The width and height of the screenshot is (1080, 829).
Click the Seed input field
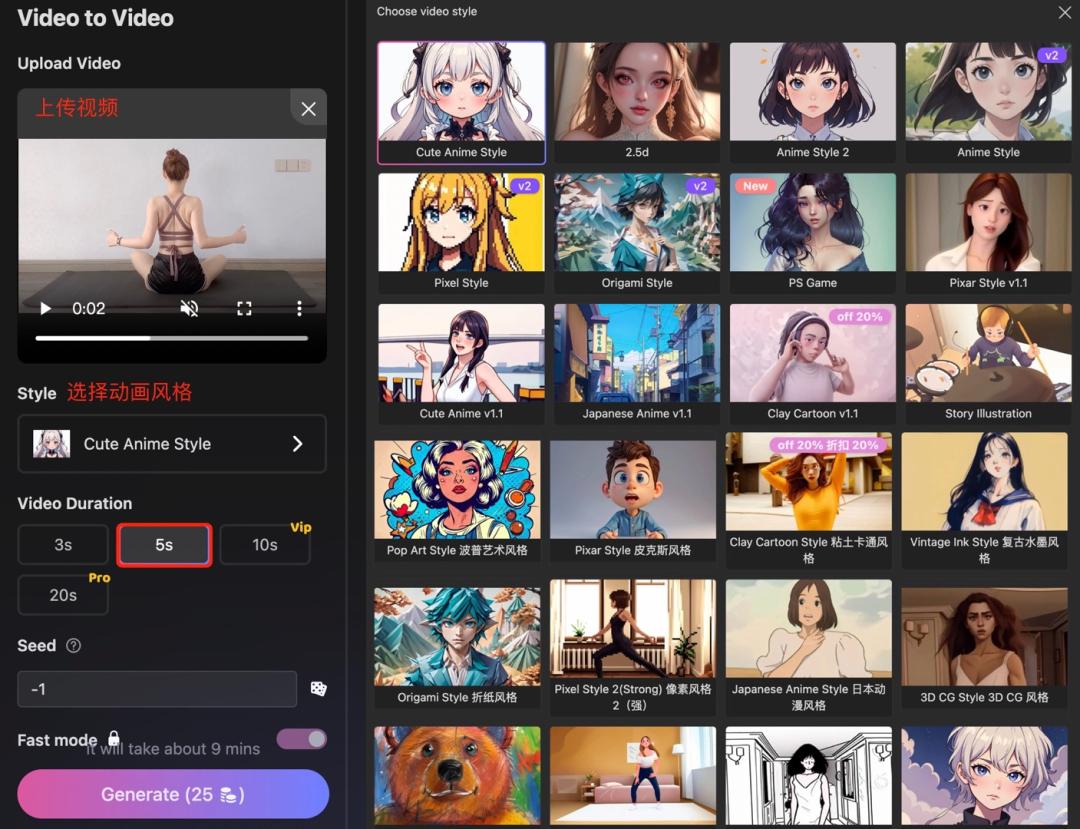coord(157,689)
